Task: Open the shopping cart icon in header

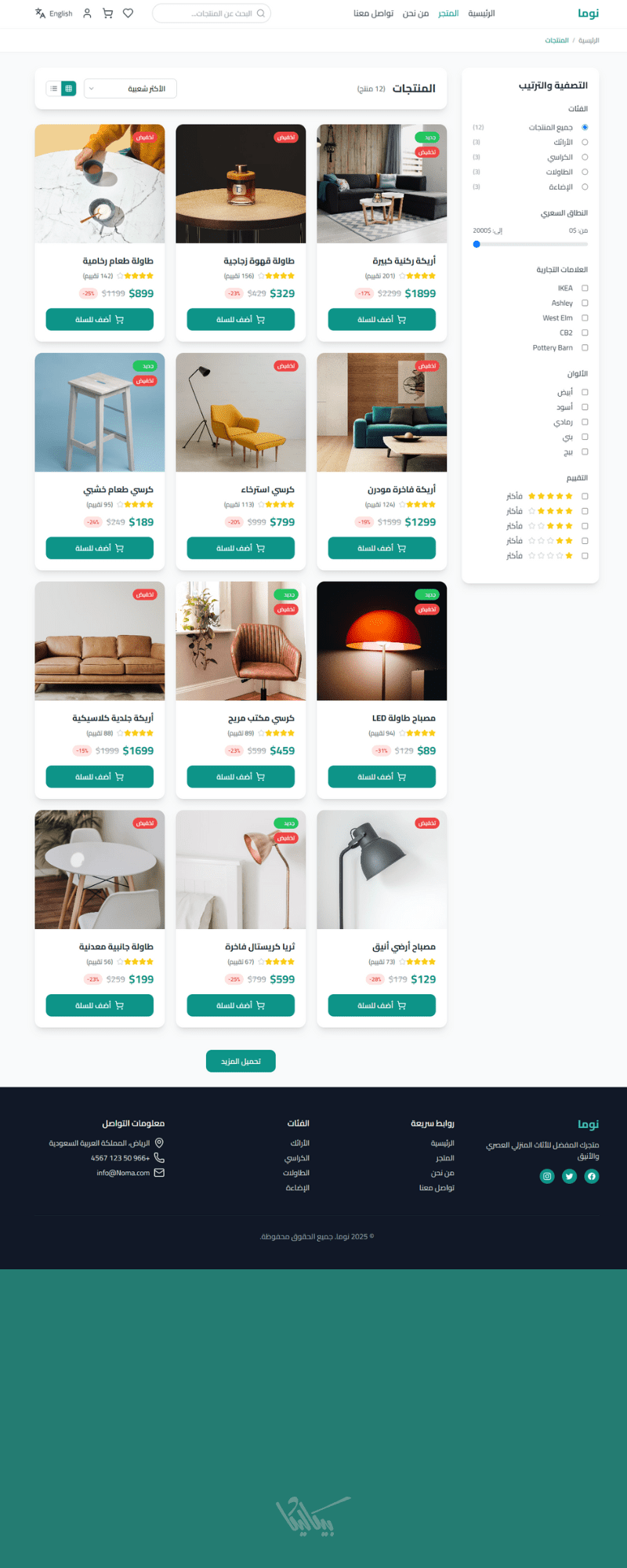Action: coord(108,13)
